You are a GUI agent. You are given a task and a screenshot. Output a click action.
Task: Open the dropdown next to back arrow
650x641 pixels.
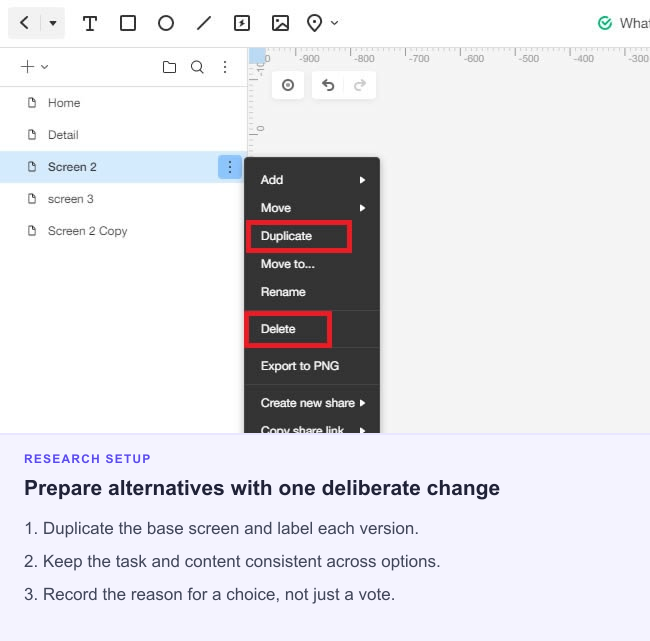point(53,23)
